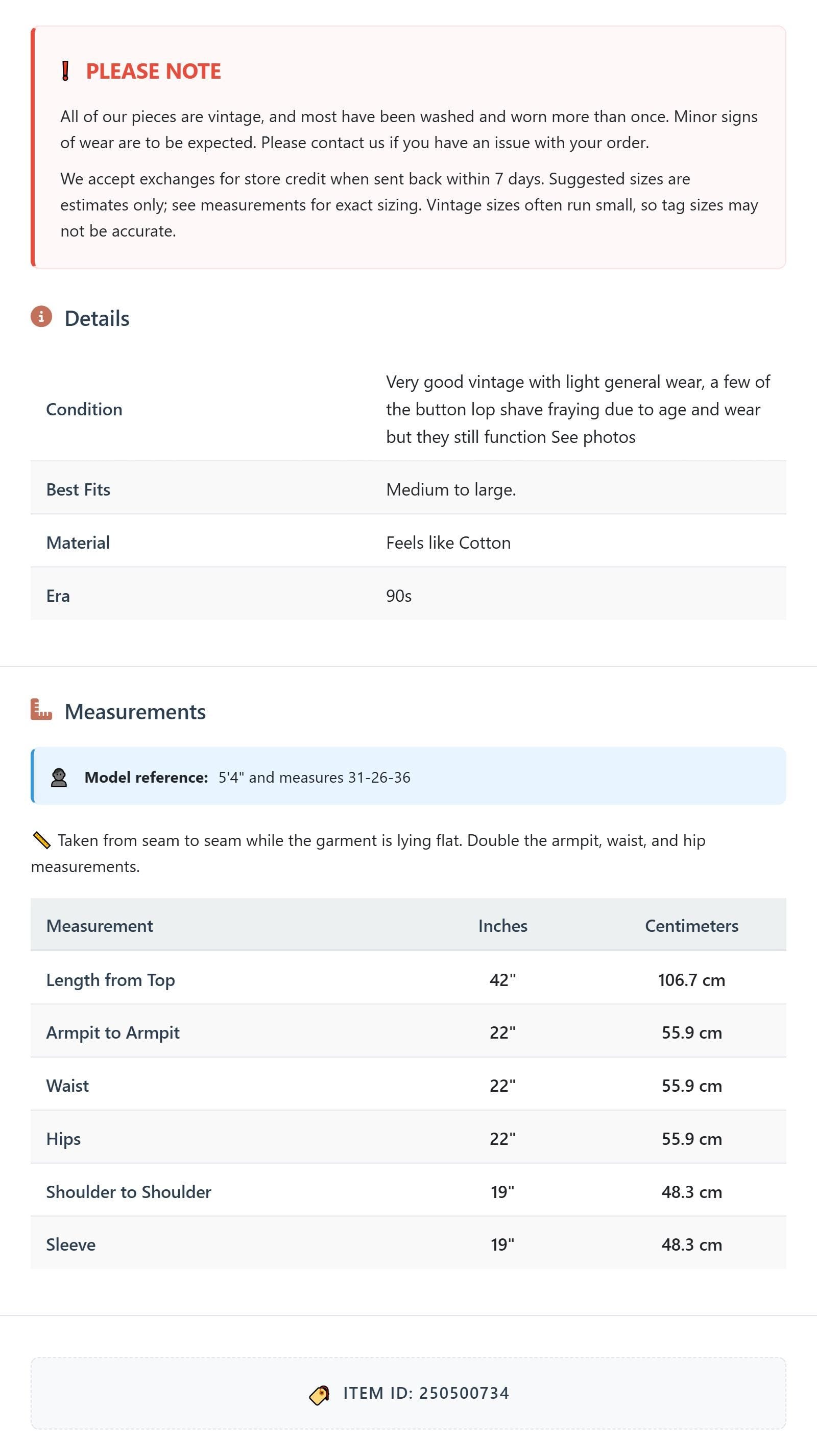
Task: Click the Sleeve 19" inches value
Action: (503, 1244)
